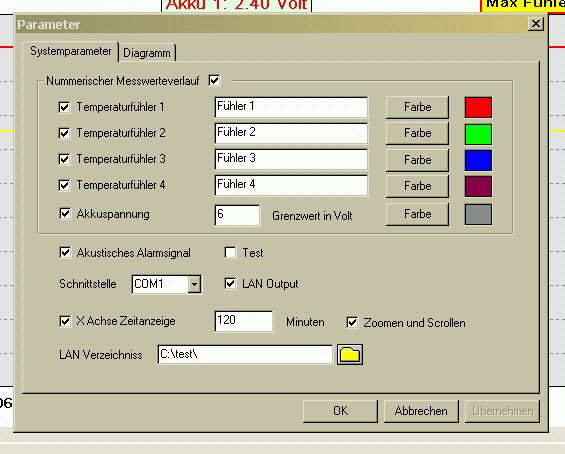
Task: Click Farbe button for Temperaturfühler 3
Action: pos(417,160)
